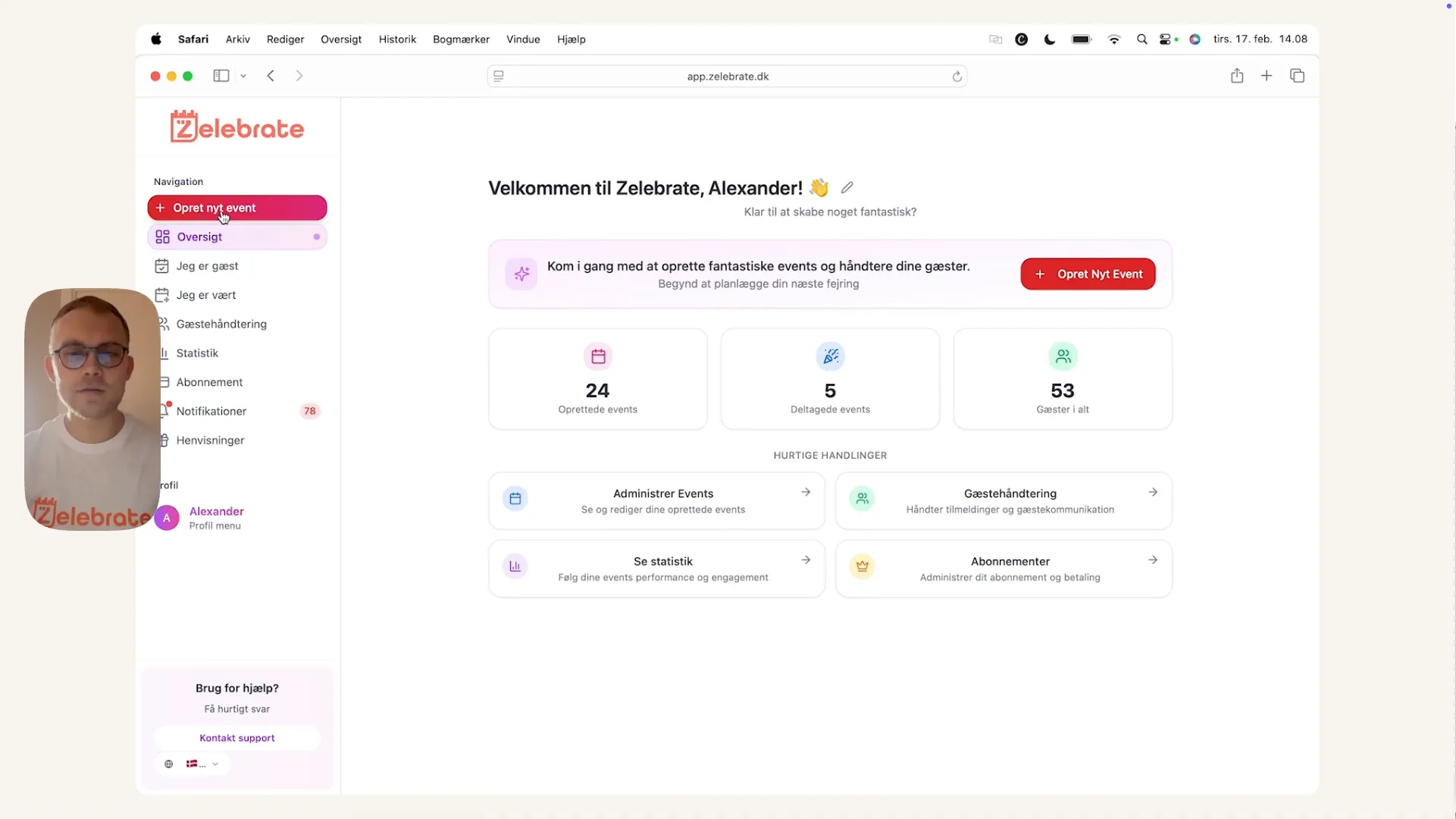Reload the page with the refresh icon
1456x819 pixels.
tap(957, 76)
